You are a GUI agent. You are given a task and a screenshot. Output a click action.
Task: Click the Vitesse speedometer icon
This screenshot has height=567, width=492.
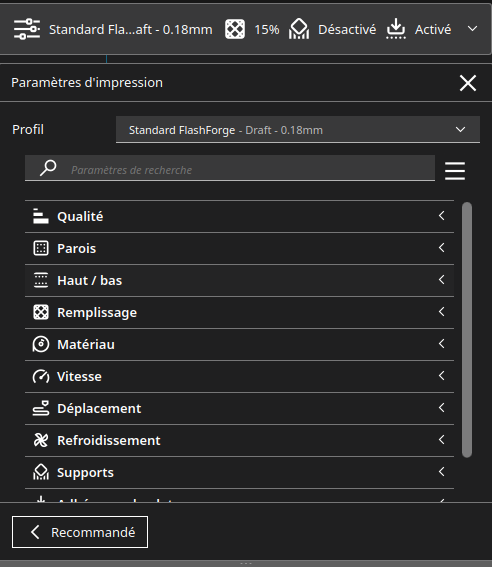(x=41, y=376)
